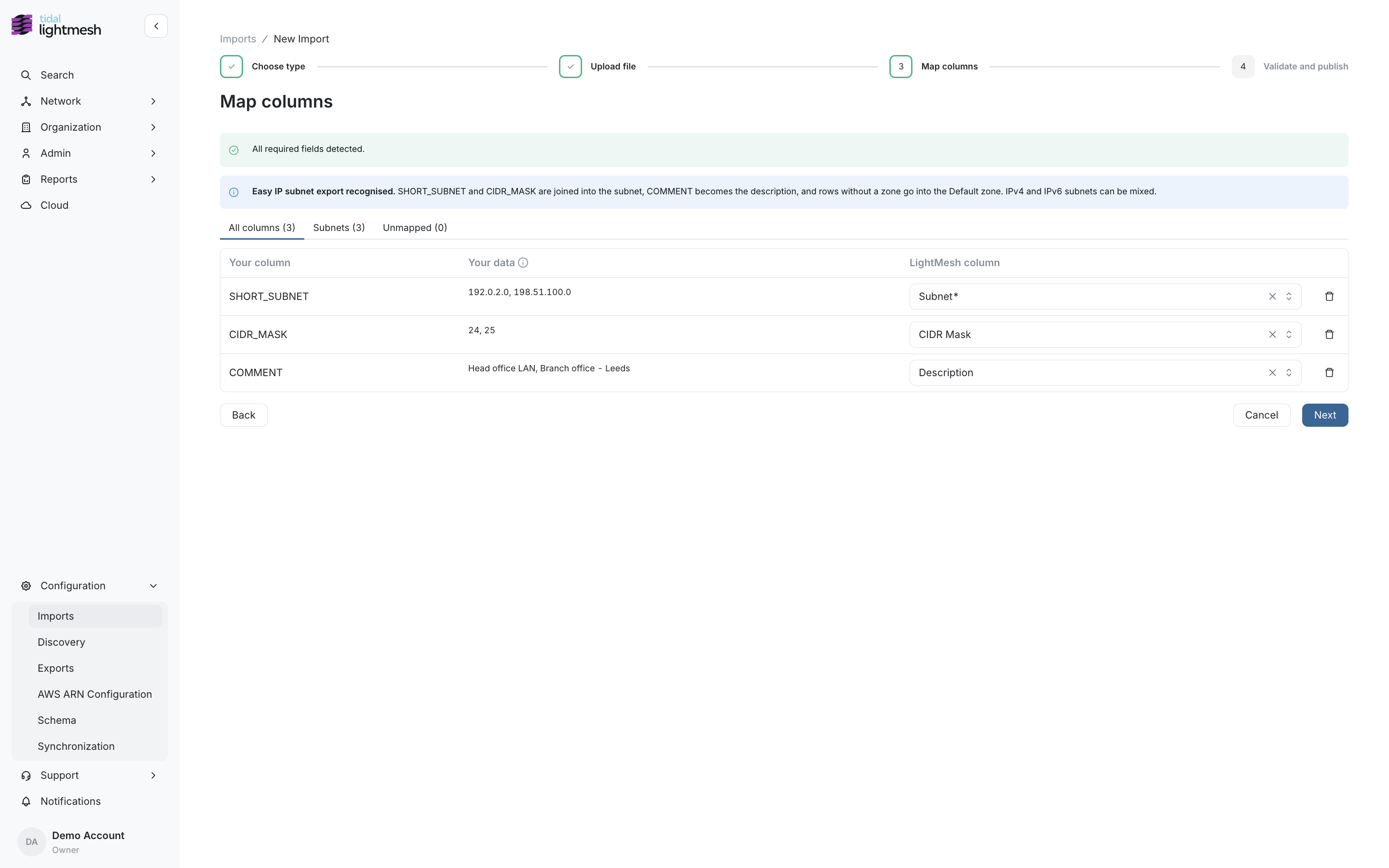
Task: Delete the SHORT_SUBNET column mapping with the trash icon
Action: pyautogui.click(x=1329, y=296)
